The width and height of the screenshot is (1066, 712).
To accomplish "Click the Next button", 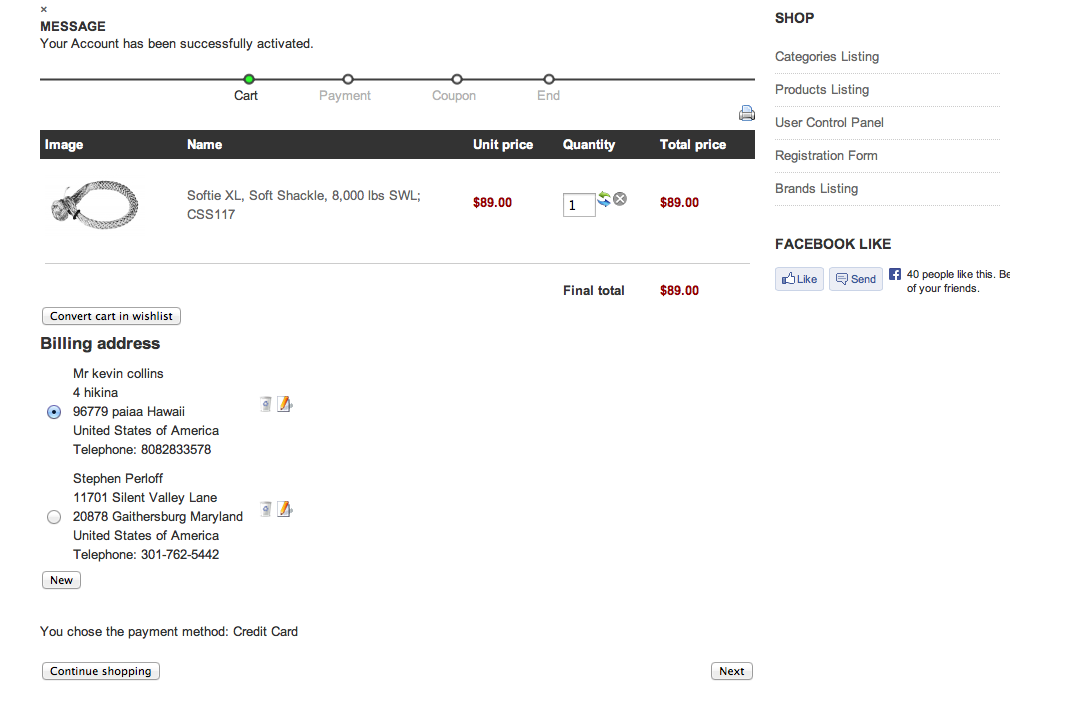I will coord(731,671).
